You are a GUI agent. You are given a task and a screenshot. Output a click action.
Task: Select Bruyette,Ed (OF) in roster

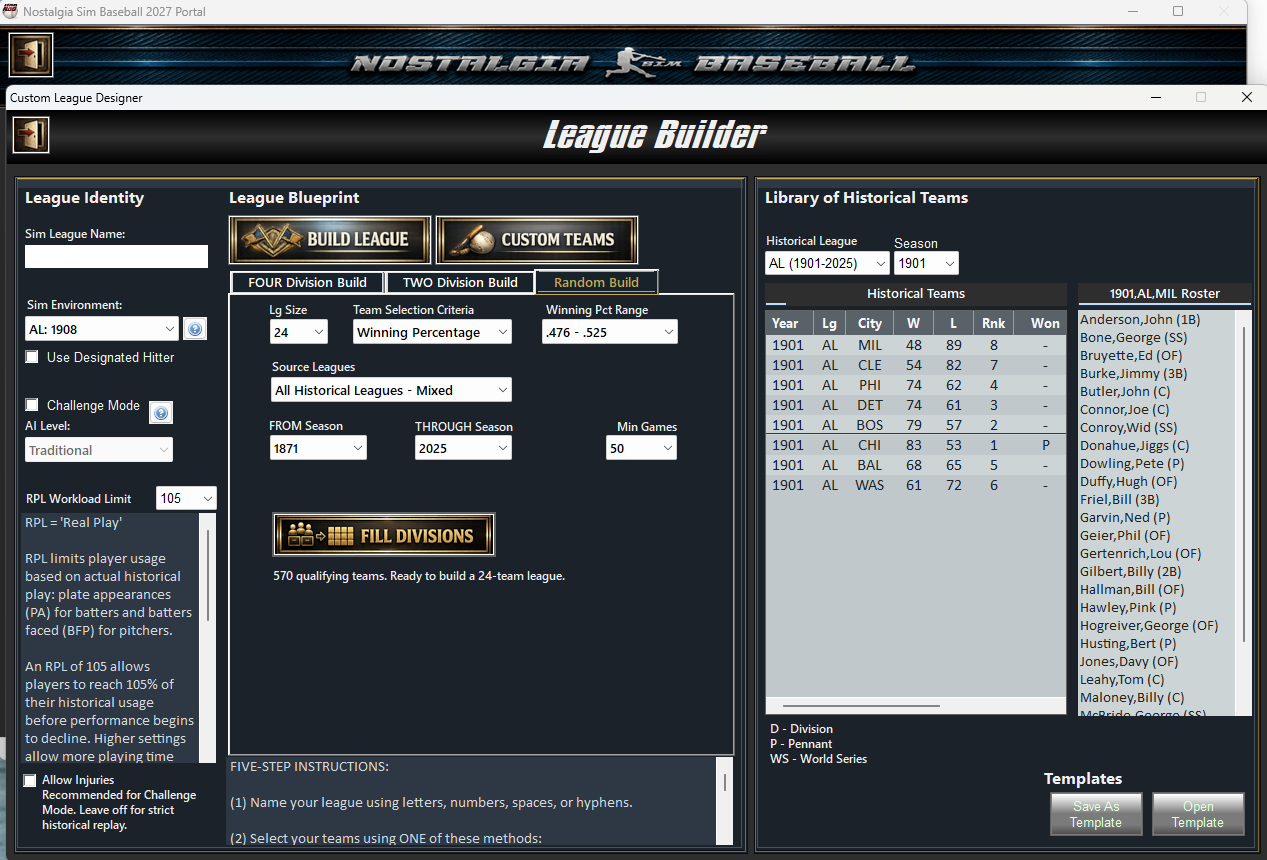coord(1131,356)
